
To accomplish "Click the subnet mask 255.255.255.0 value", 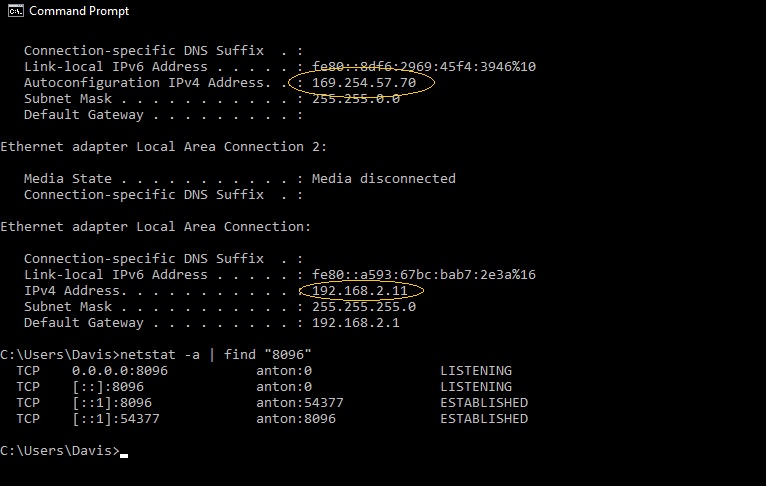I will pos(364,307).
